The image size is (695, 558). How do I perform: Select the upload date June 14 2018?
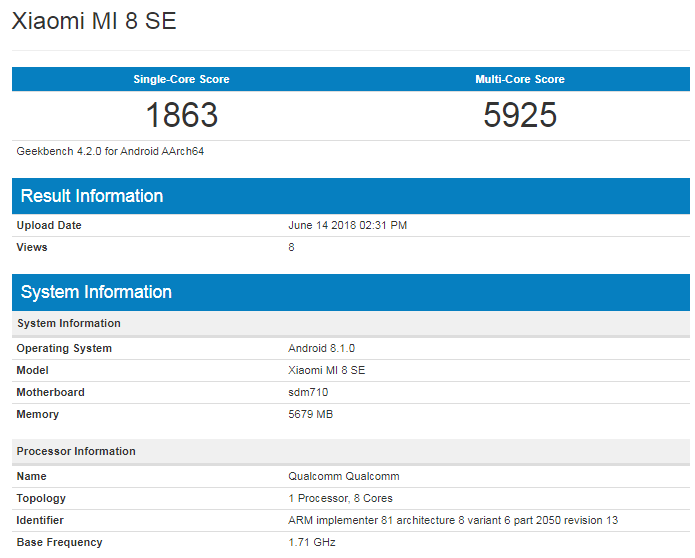pyautogui.click(x=347, y=225)
